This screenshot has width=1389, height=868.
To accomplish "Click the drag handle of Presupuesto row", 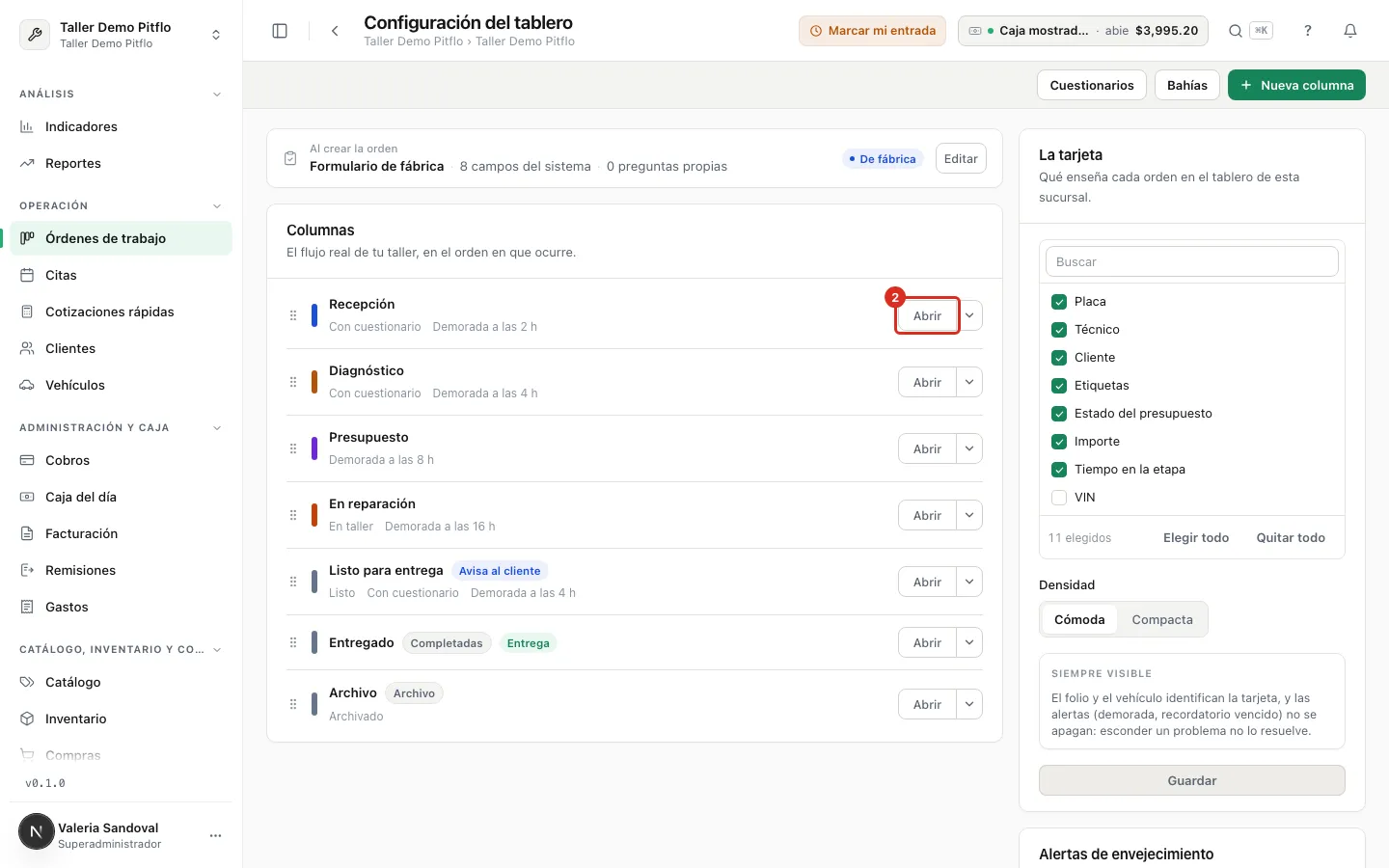I will pos(293,448).
